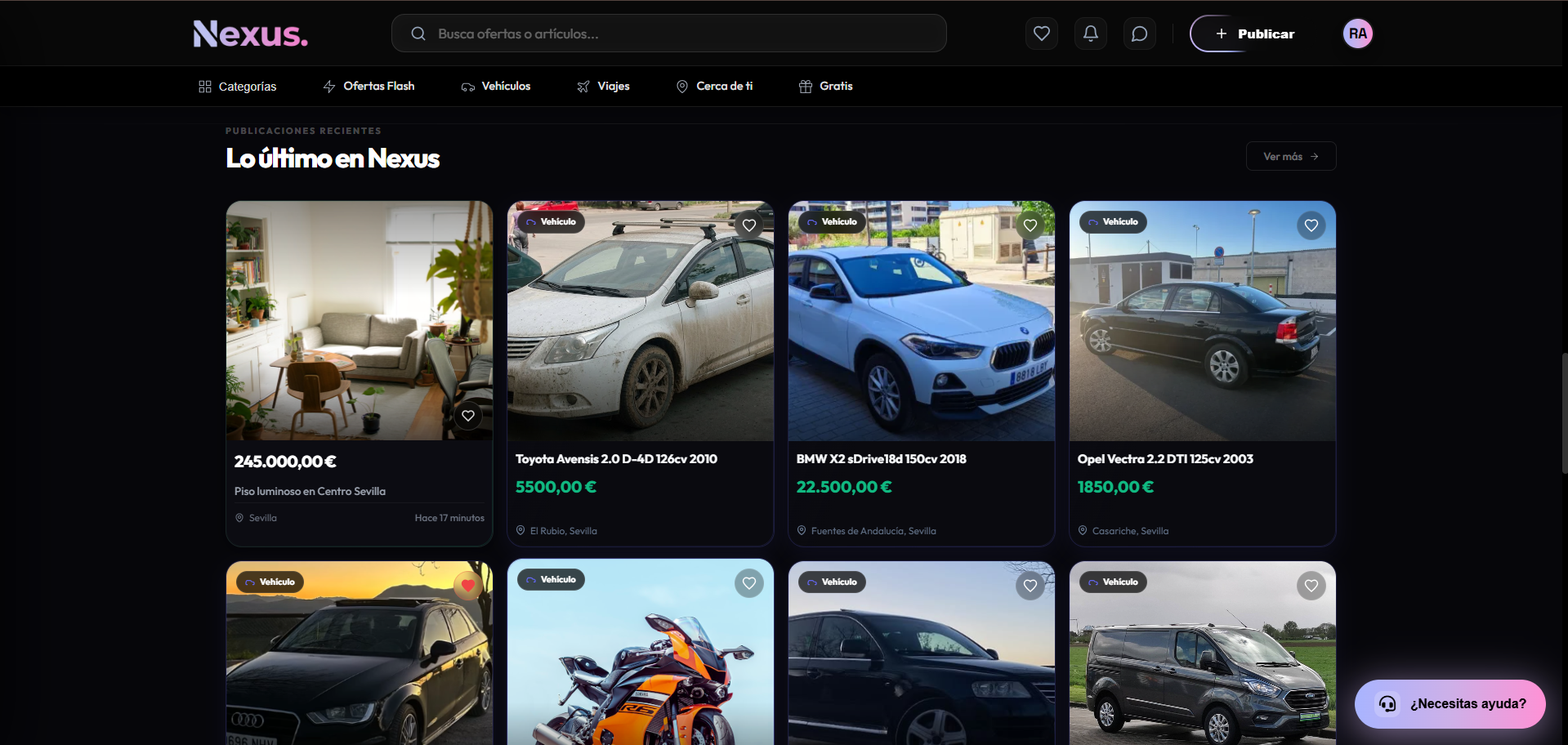Click the Vehículo badge on the black Audi photo

pos(270,582)
